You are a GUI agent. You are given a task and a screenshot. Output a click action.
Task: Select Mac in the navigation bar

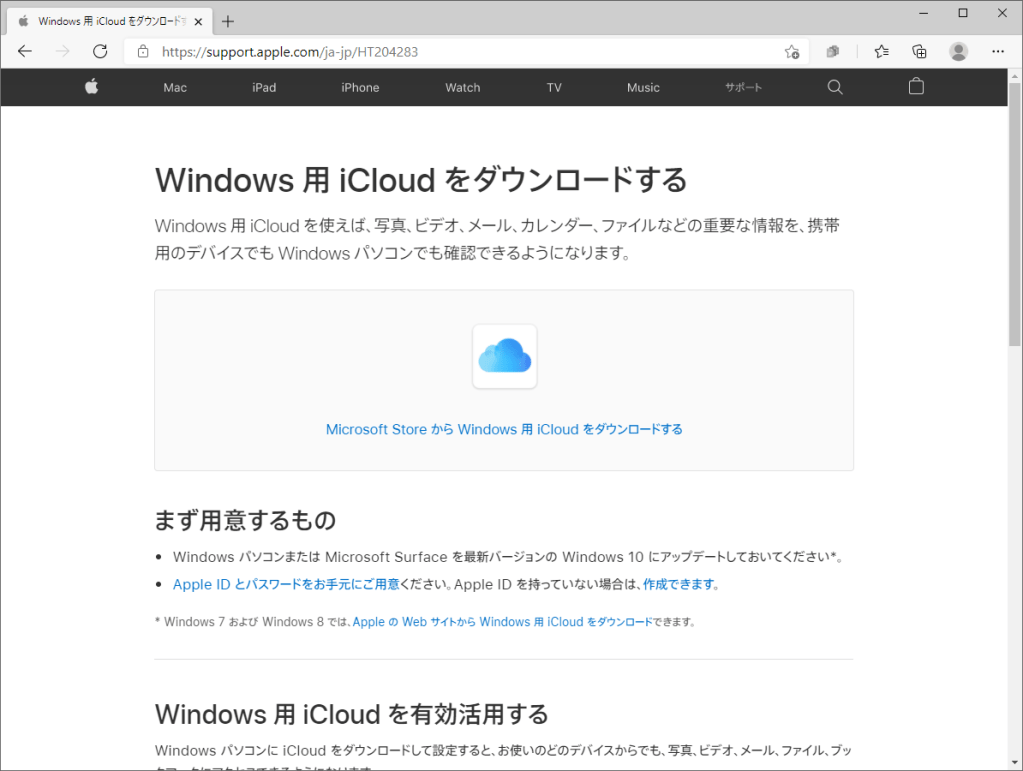coord(175,88)
